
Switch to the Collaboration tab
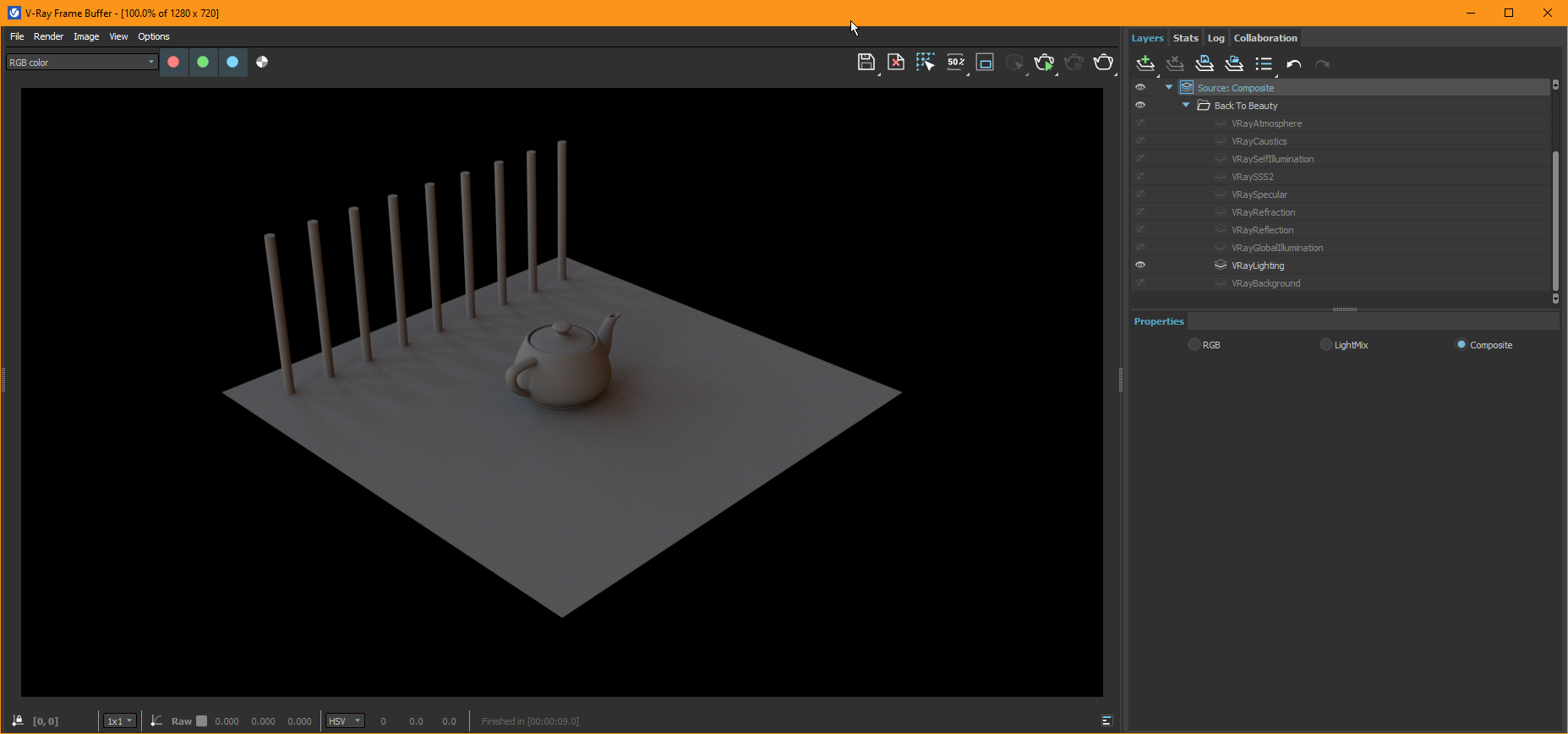(x=1265, y=38)
